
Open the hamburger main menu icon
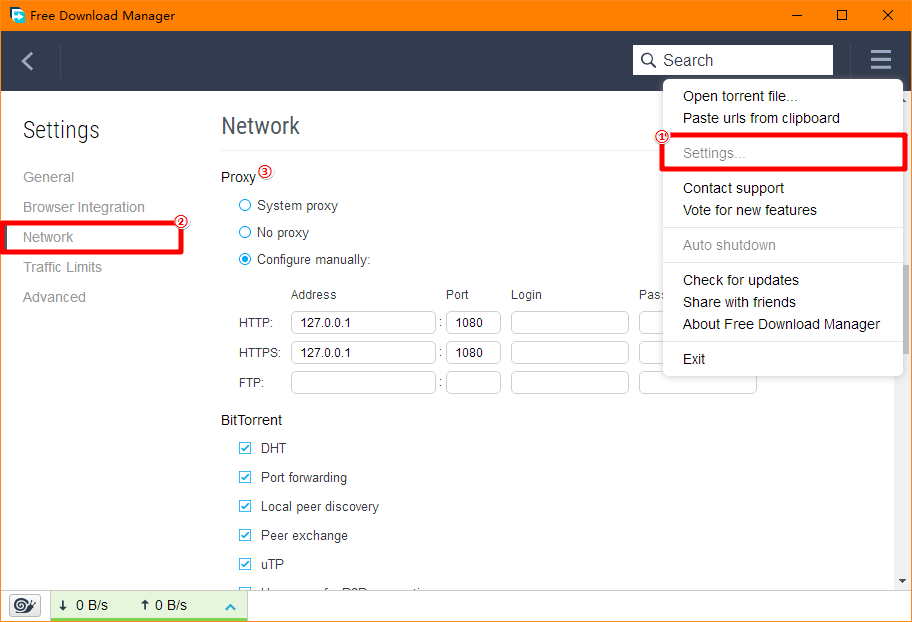[x=881, y=59]
